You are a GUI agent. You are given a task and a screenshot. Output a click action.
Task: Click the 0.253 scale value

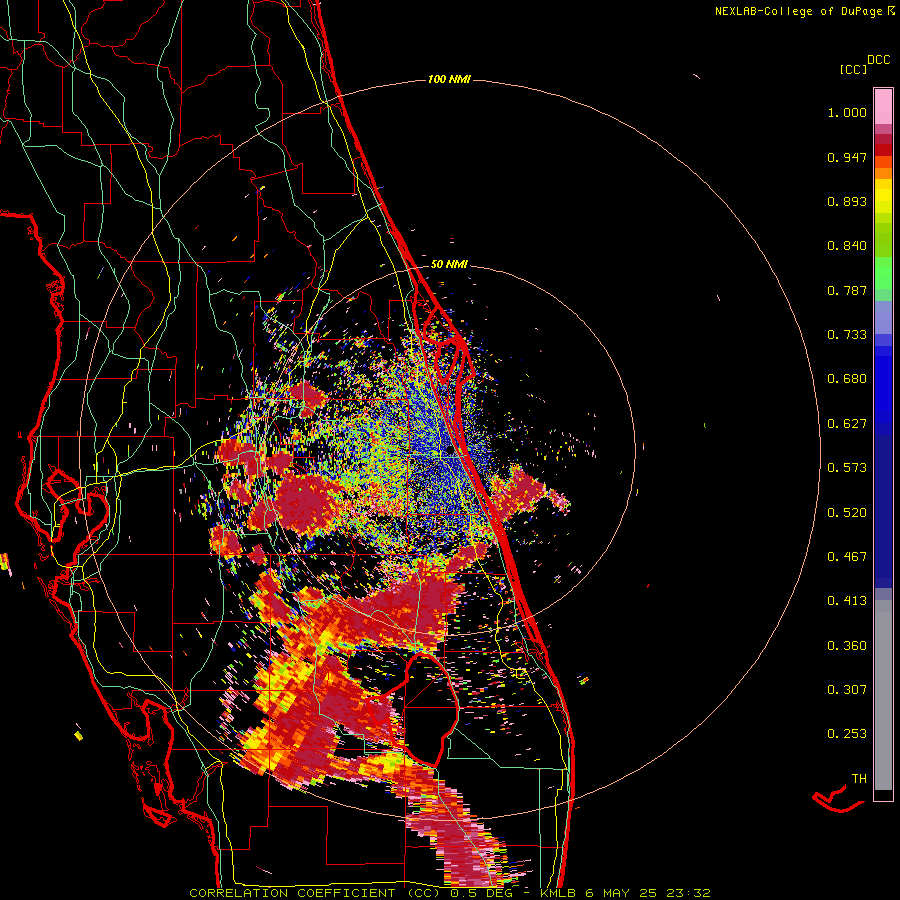(847, 734)
